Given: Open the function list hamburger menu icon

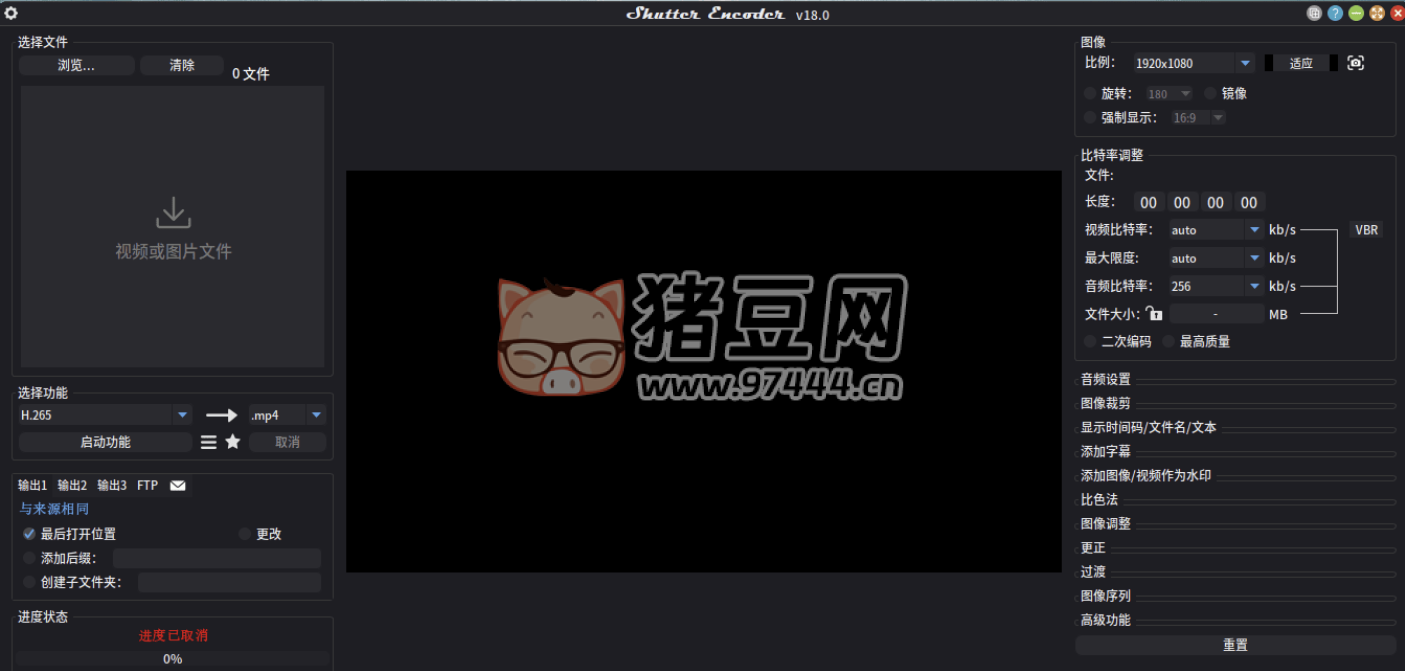Looking at the screenshot, I should (x=208, y=442).
